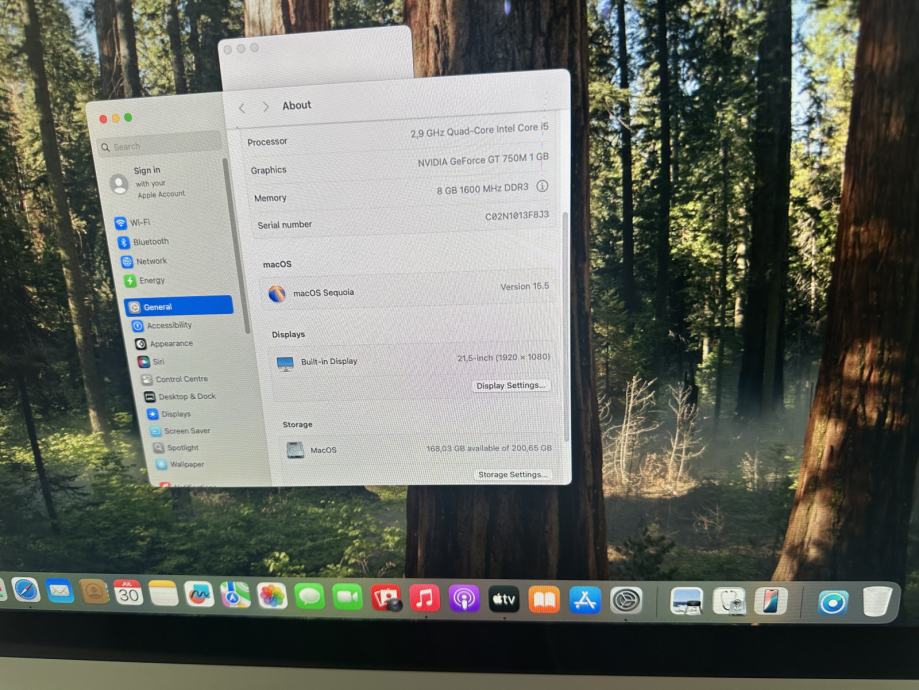
Task: Click the 'Version 15.5' text
Action: coord(525,287)
